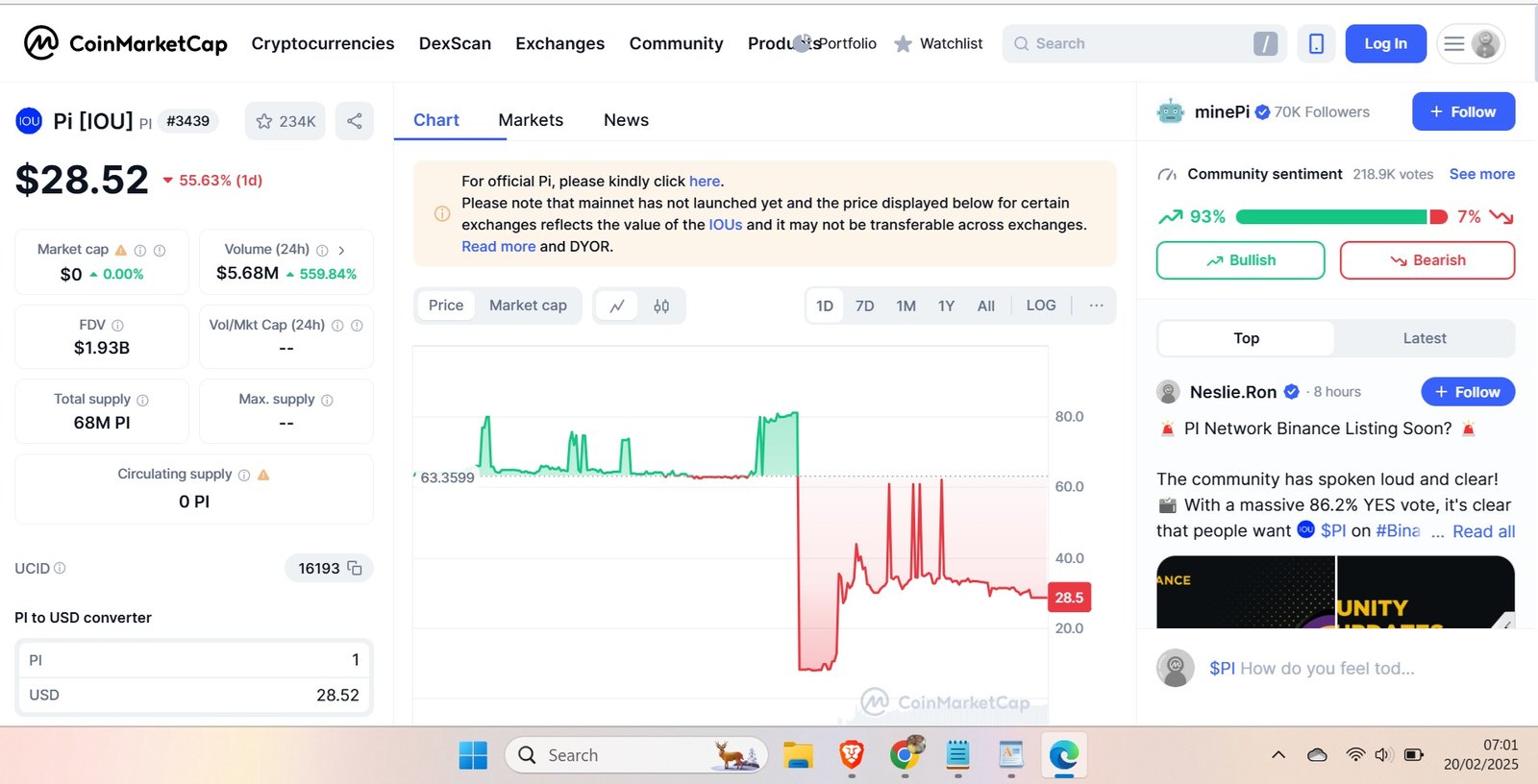1538x784 pixels.
Task: Select the line chart type icon
Action: [617, 306]
